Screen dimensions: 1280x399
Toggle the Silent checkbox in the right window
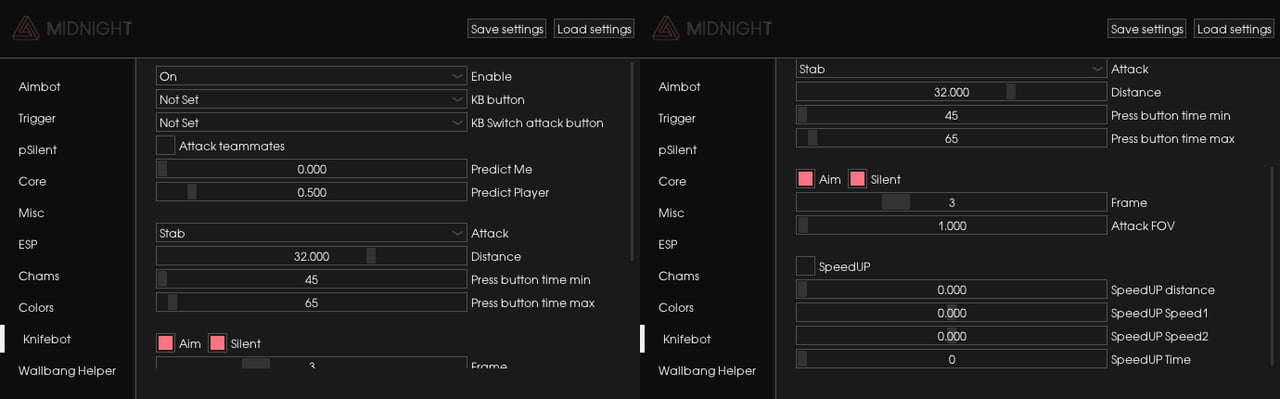857,179
